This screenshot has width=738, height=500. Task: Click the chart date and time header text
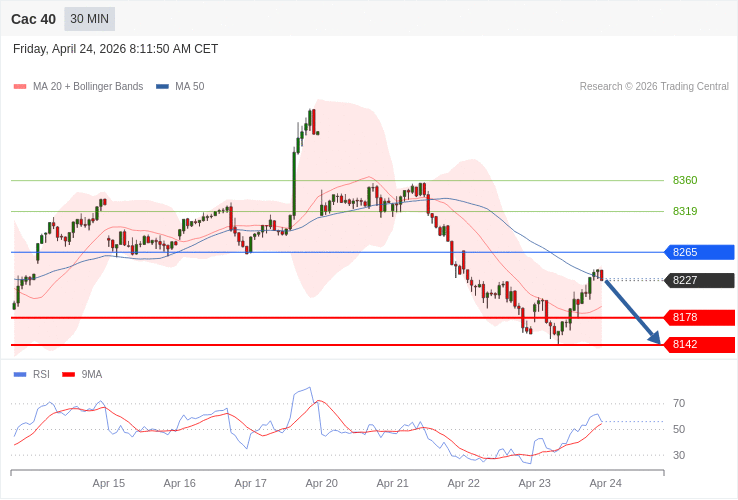115,49
